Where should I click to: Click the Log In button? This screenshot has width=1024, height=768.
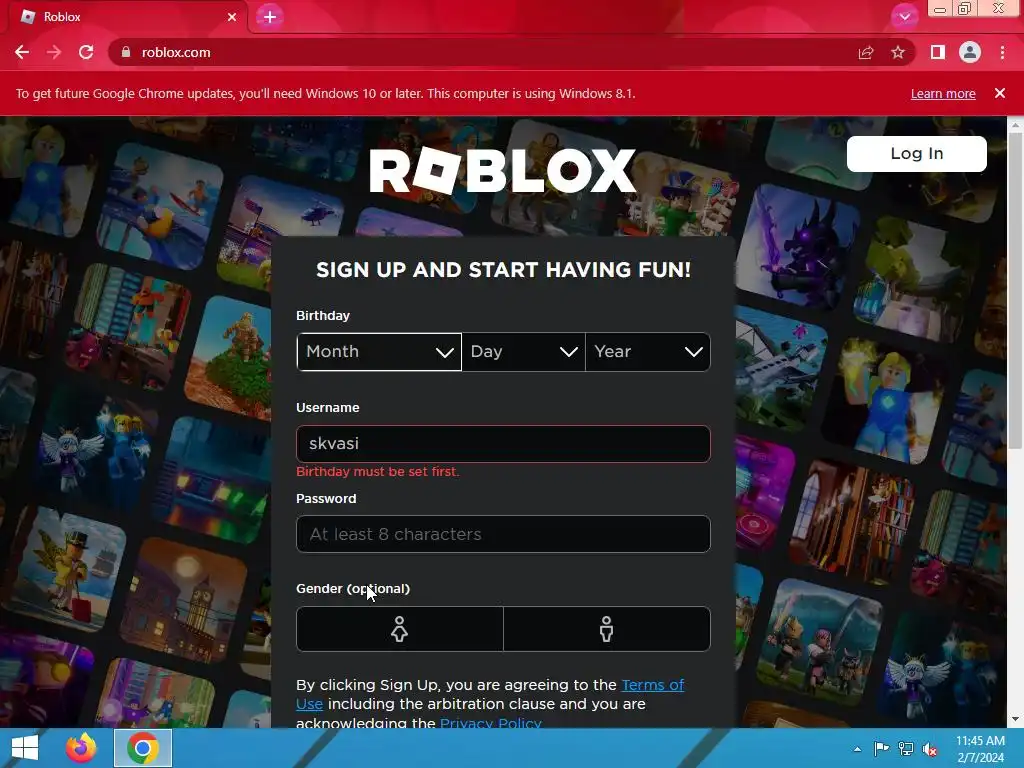point(916,153)
